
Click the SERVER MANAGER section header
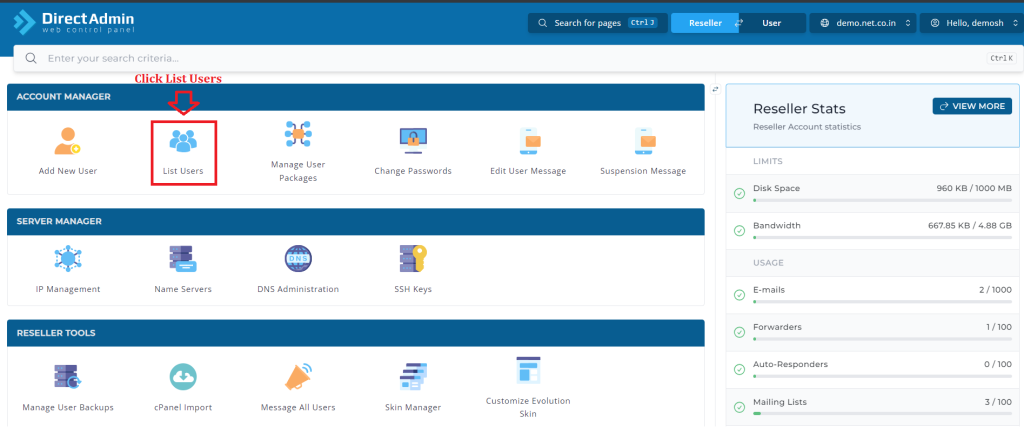pyautogui.click(x=356, y=221)
